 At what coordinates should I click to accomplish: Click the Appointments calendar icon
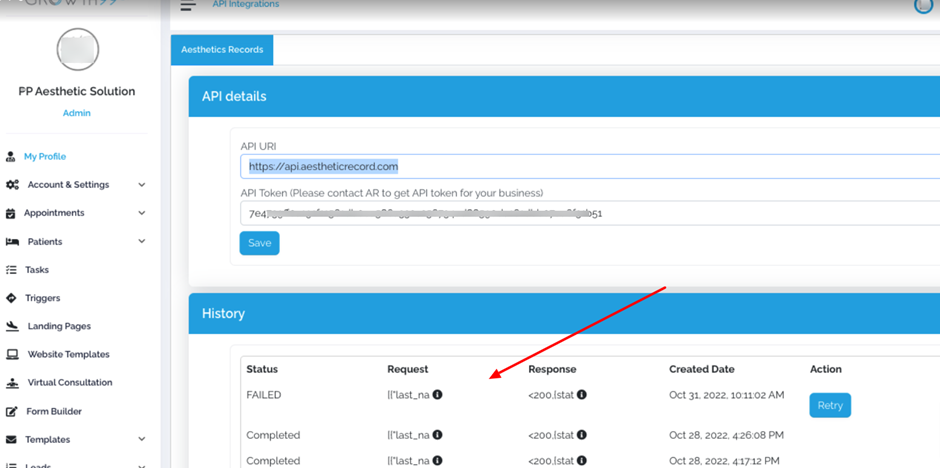pos(10,213)
